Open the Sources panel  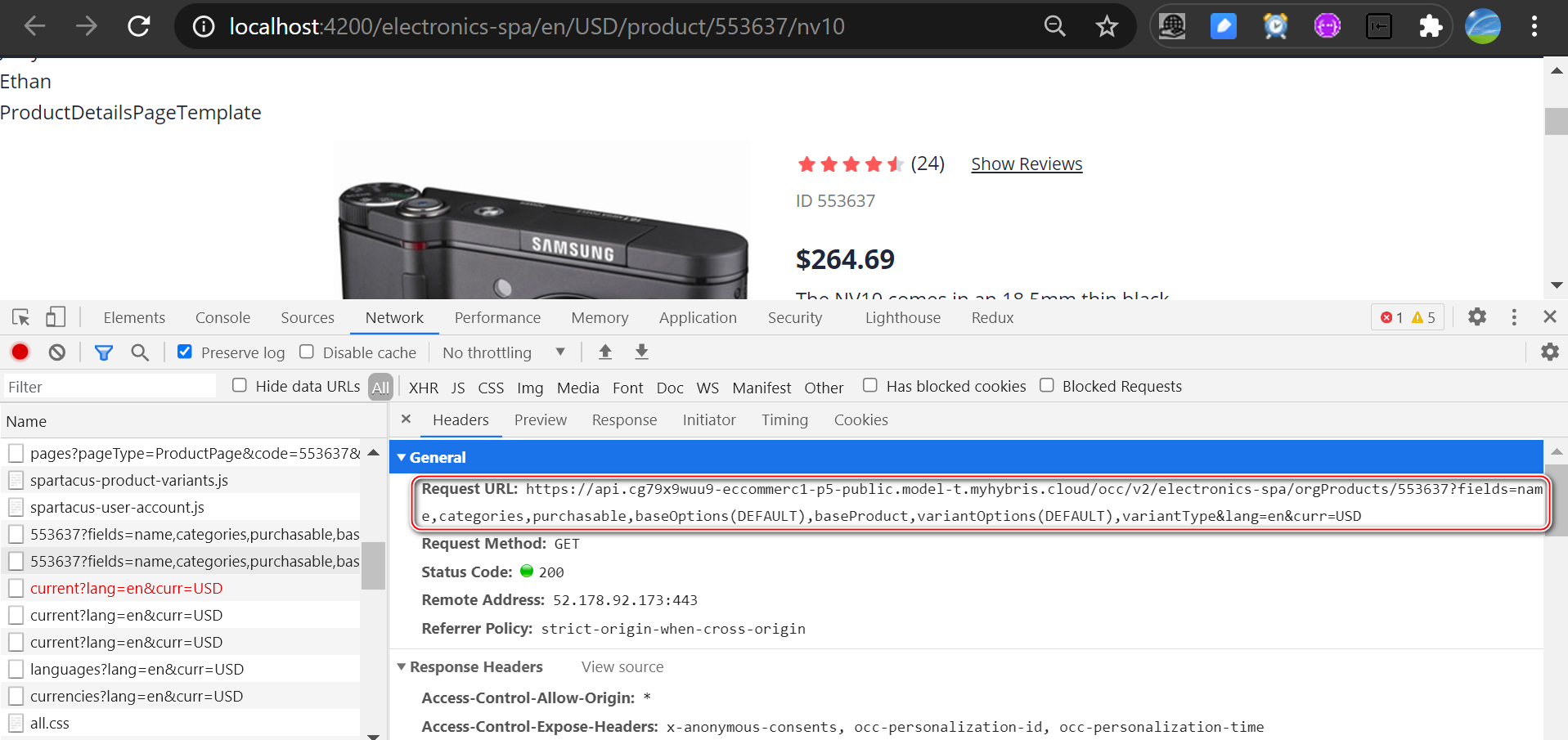click(x=308, y=317)
